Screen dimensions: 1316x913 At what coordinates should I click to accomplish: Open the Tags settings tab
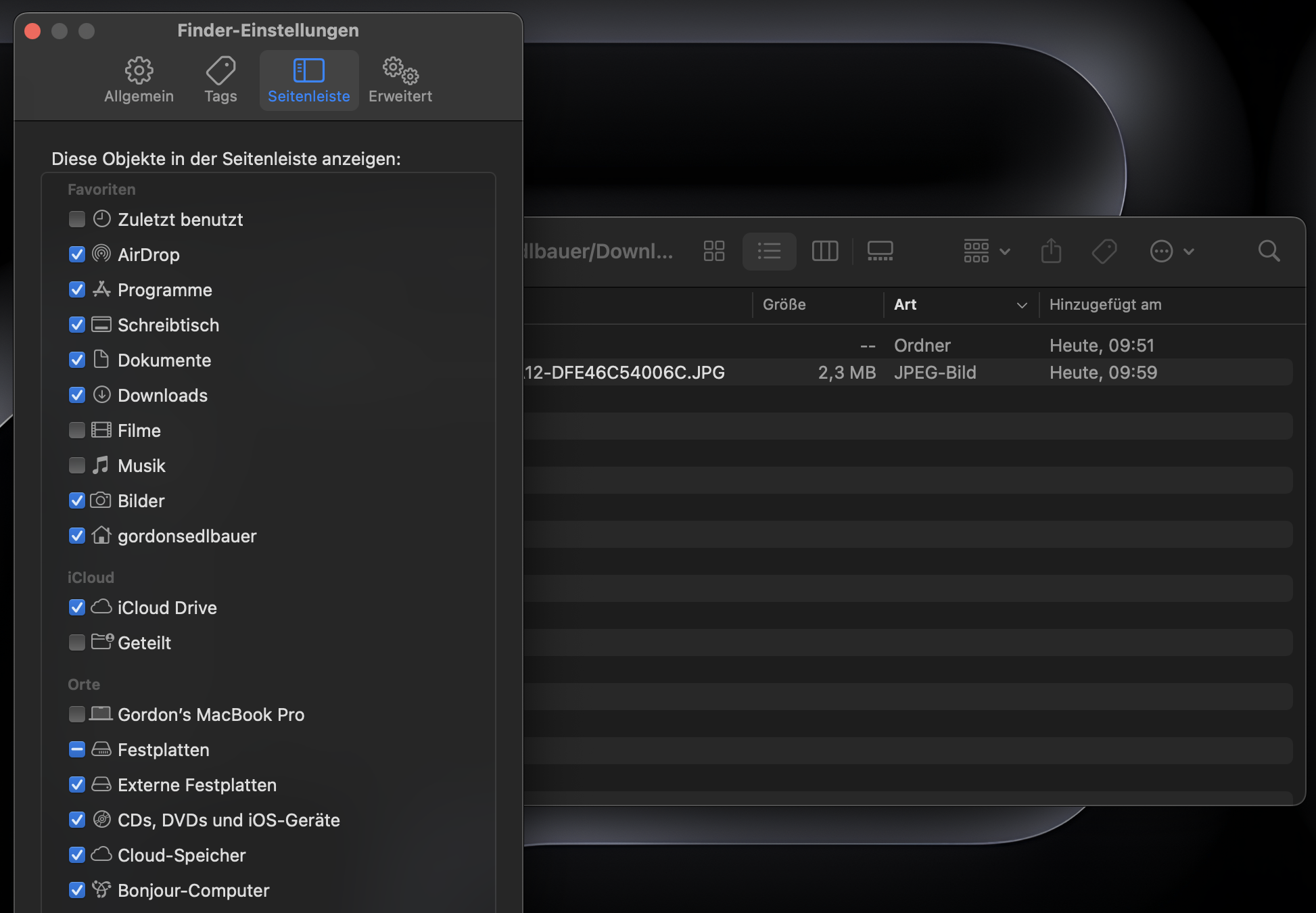pos(220,79)
